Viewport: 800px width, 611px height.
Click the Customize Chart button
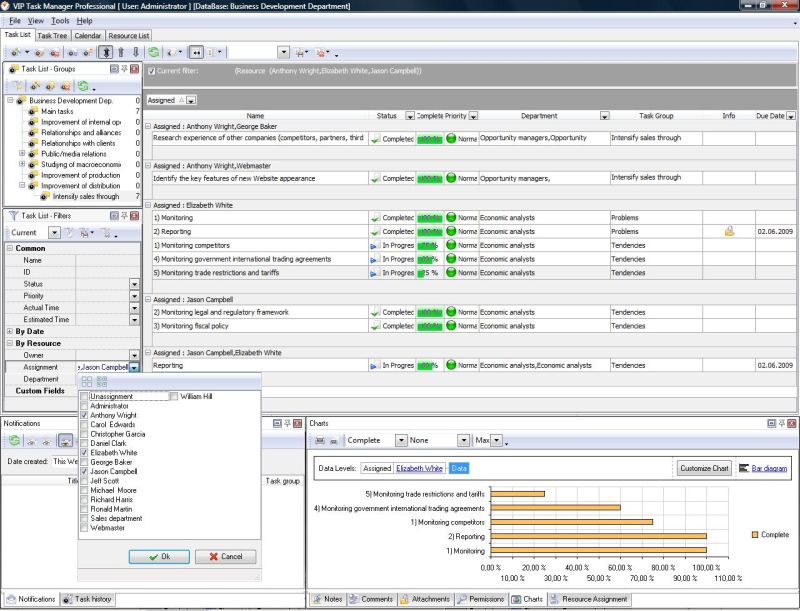[x=705, y=468]
